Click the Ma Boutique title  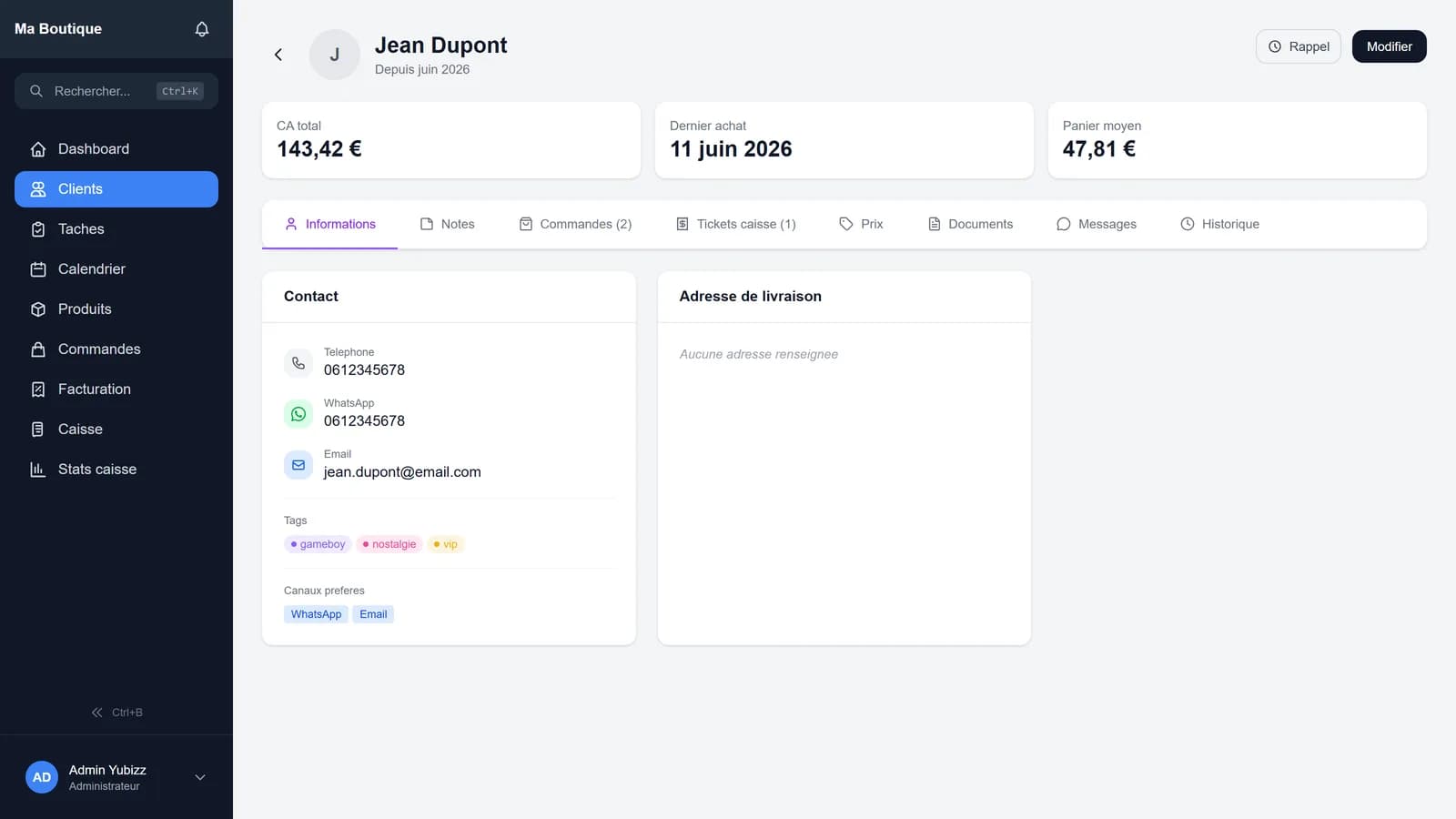coord(58,29)
